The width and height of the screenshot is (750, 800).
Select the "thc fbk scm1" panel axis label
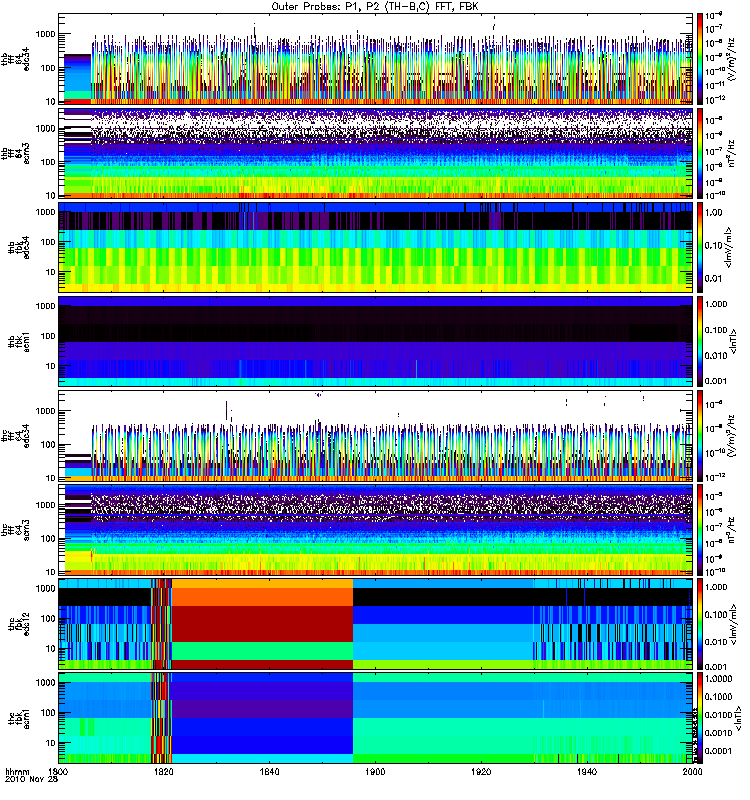tap(19, 718)
